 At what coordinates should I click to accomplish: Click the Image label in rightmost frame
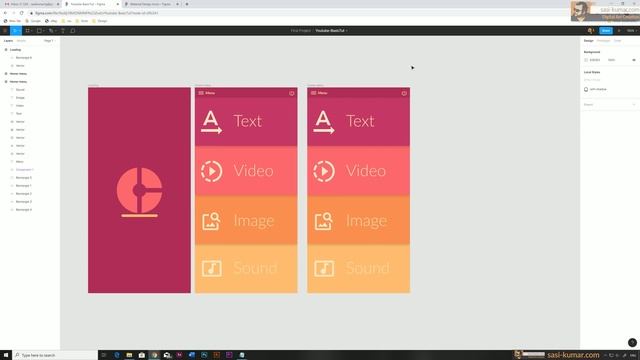click(366, 222)
